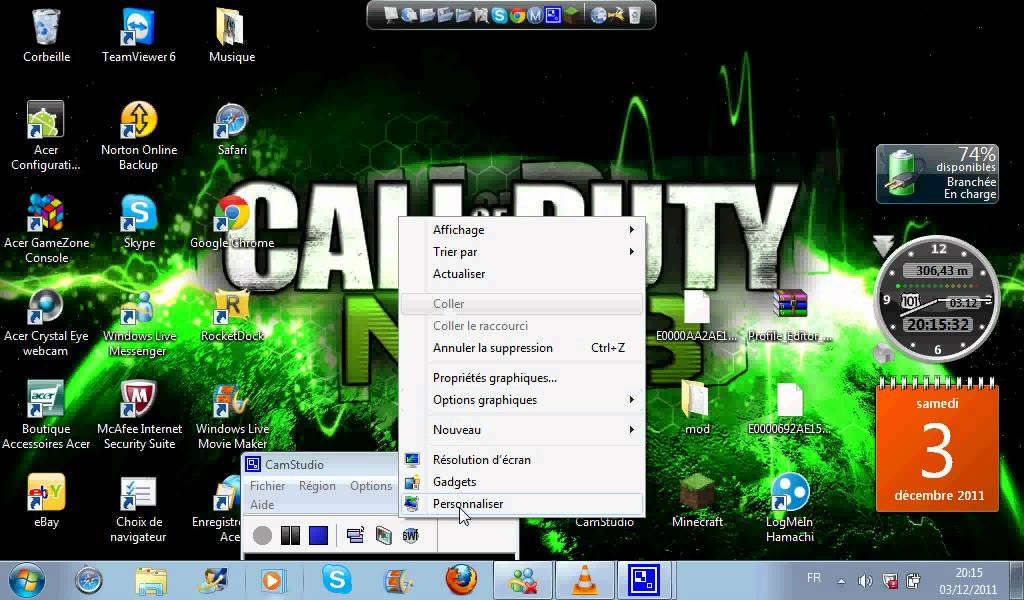Select the mod folder on the desktop

(697, 408)
